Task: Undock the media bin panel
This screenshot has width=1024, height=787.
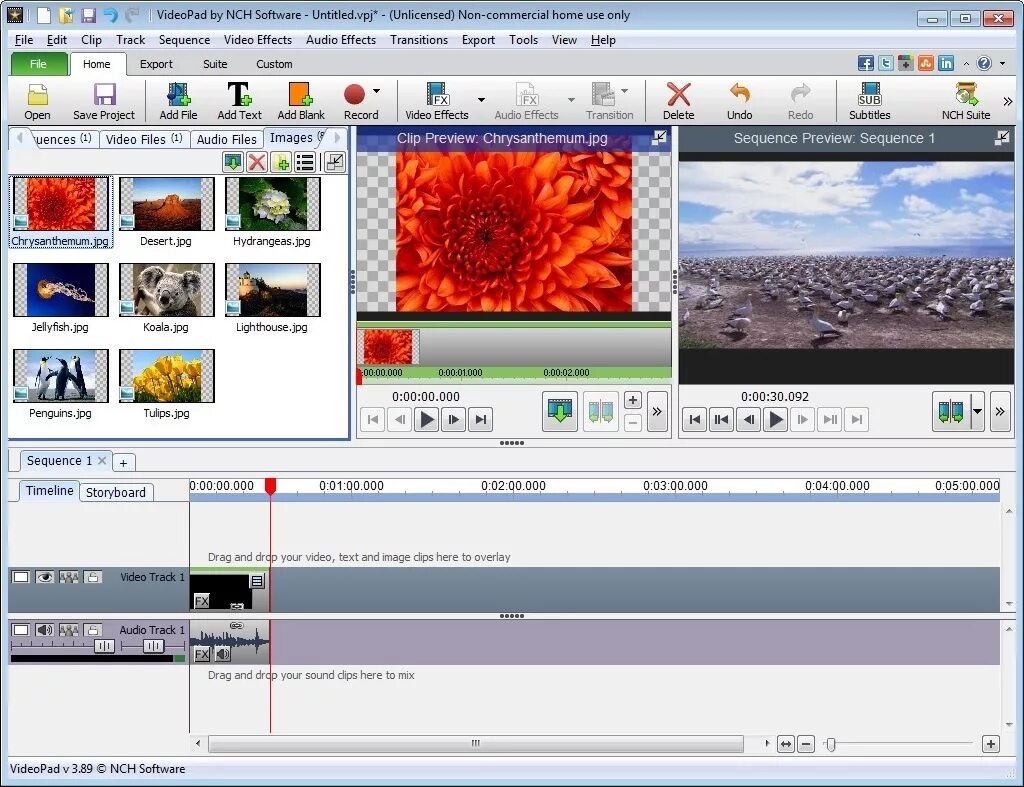Action: coord(335,162)
